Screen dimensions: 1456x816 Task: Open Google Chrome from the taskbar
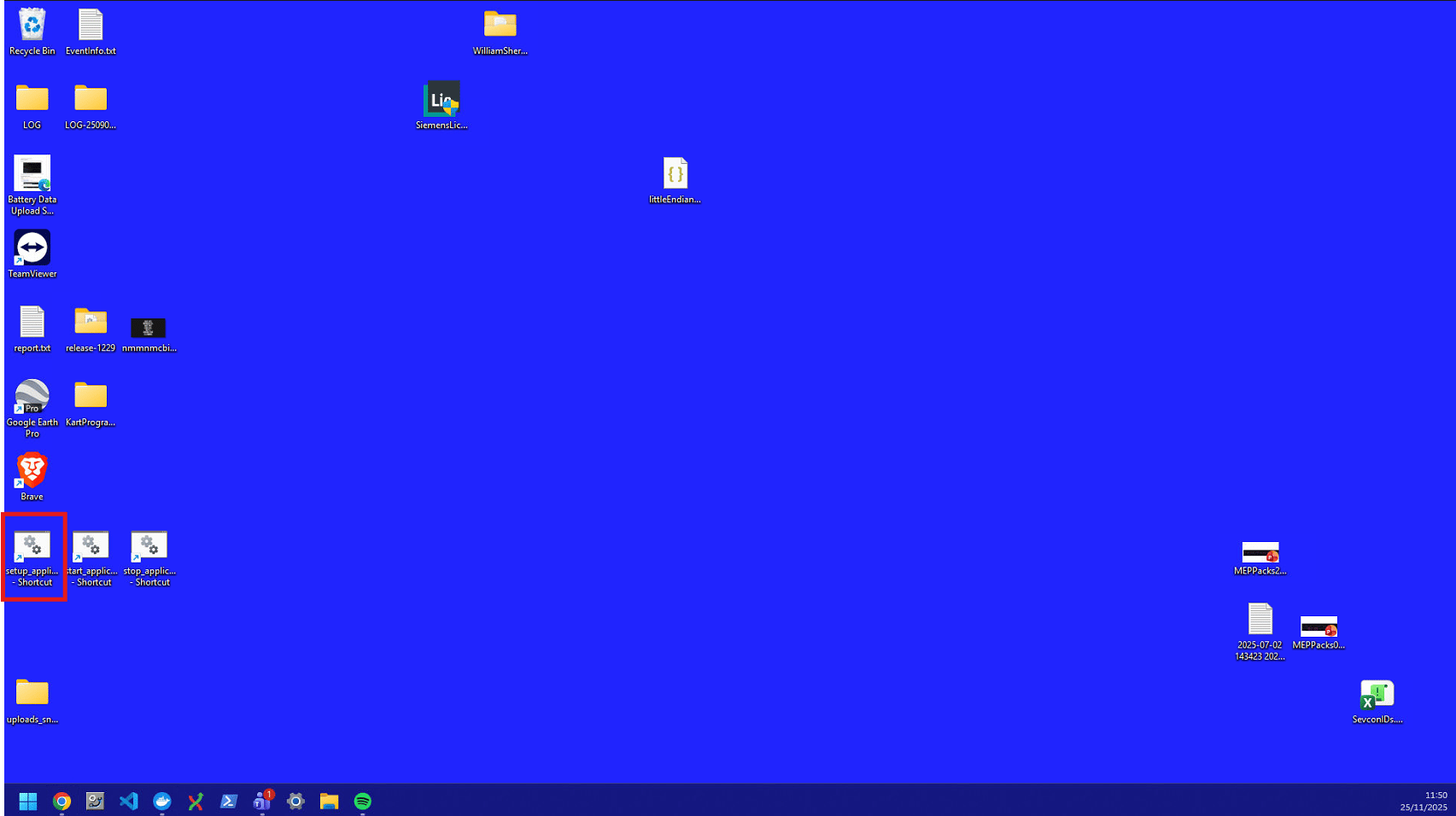point(61,801)
